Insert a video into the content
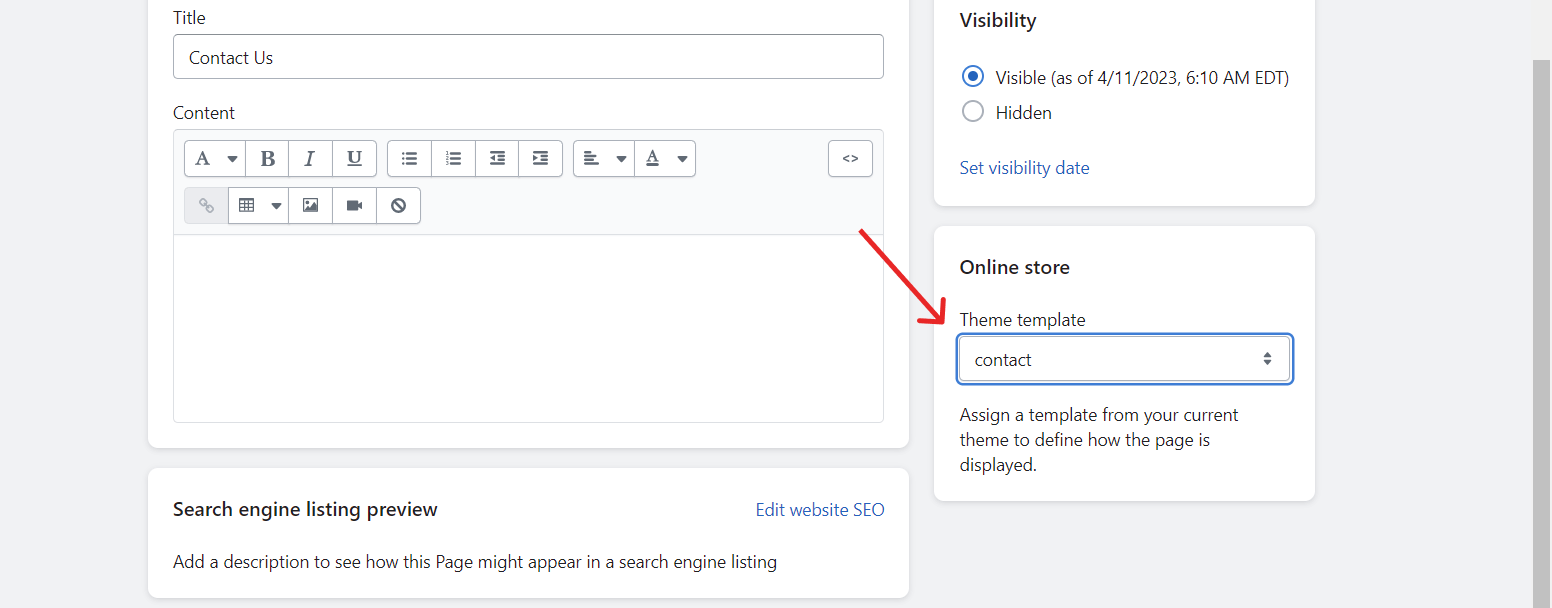 tap(354, 205)
